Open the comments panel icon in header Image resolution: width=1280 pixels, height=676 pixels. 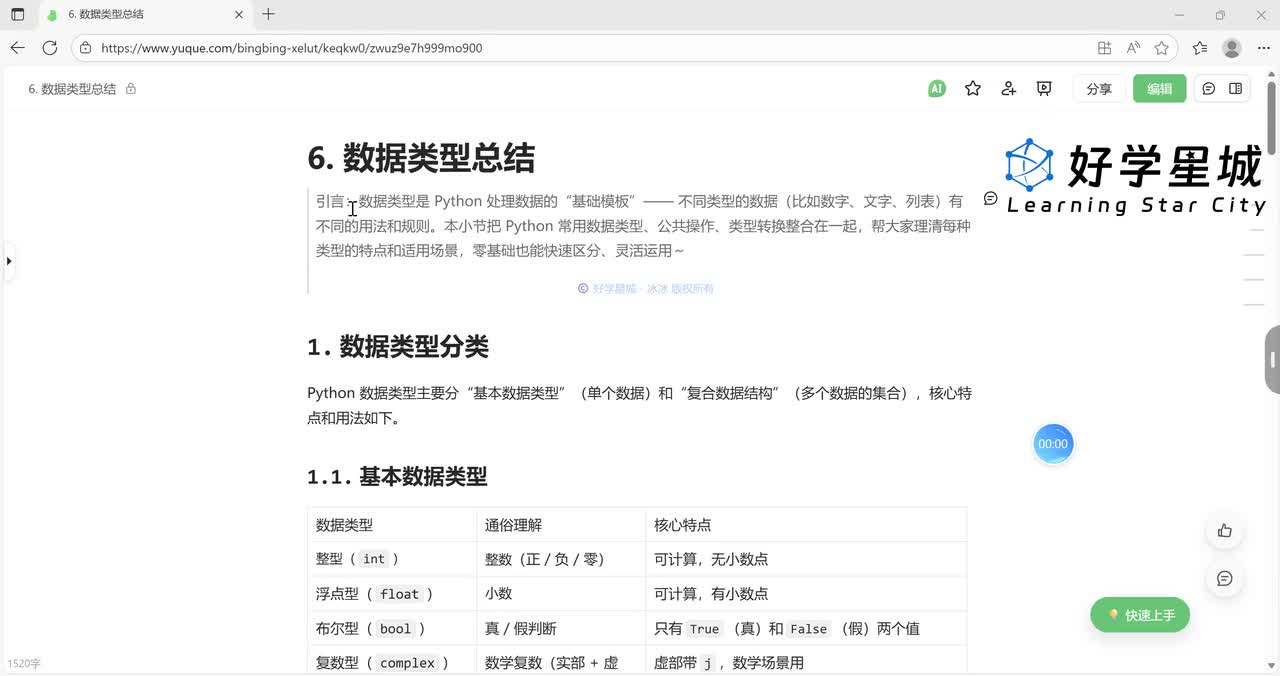(1208, 88)
